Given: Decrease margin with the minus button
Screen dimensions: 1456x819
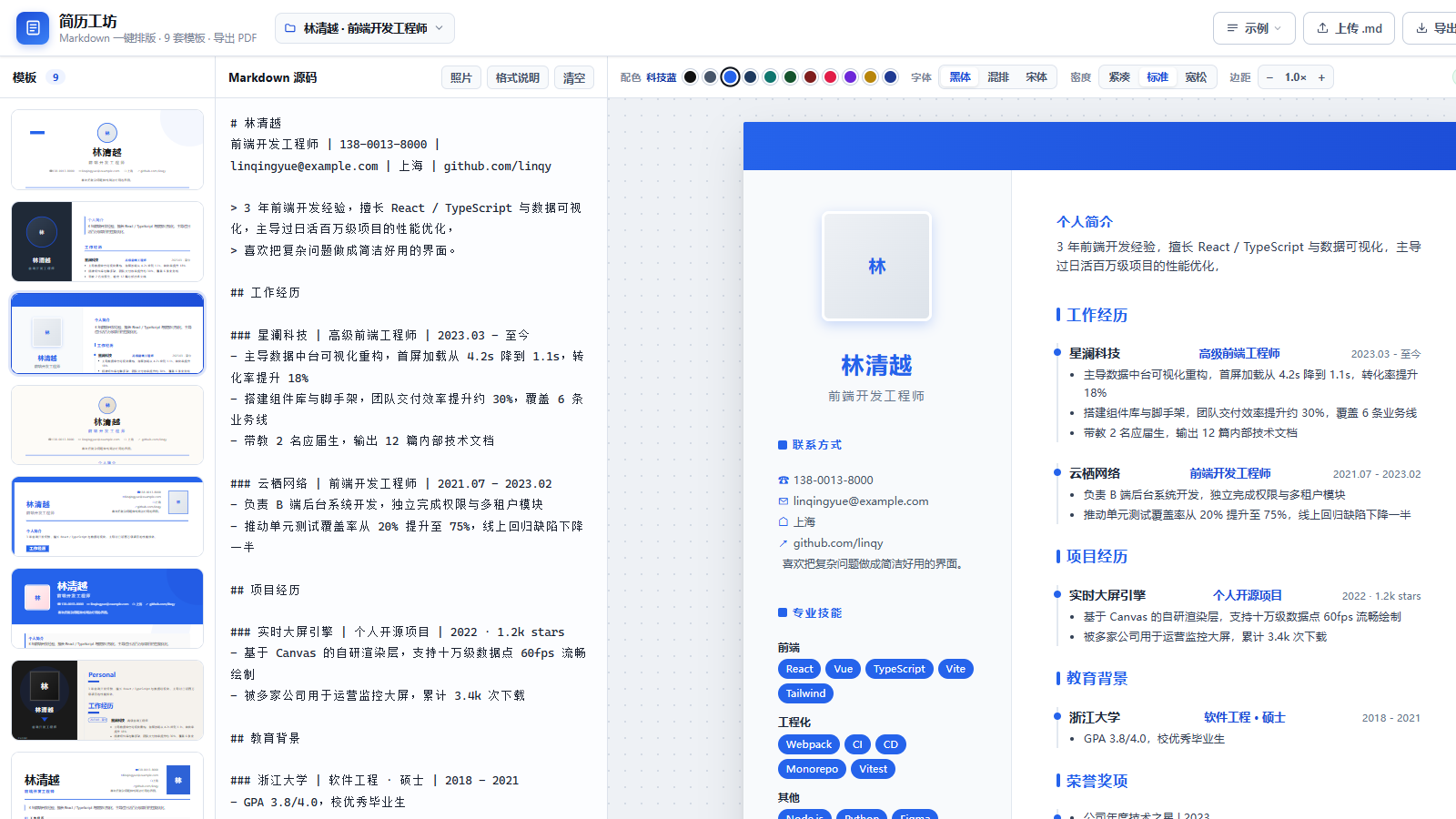Looking at the screenshot, I should (1269, 77).
